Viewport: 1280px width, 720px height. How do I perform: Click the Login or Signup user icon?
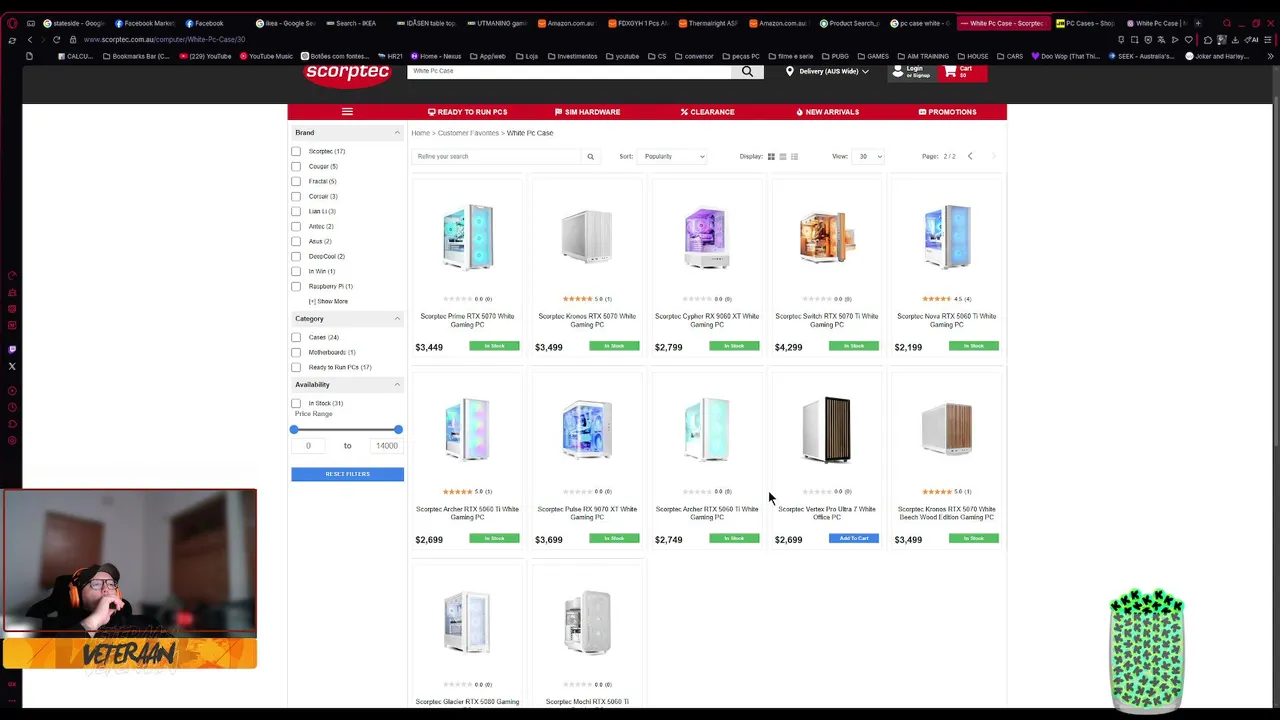tap(897, 72)
